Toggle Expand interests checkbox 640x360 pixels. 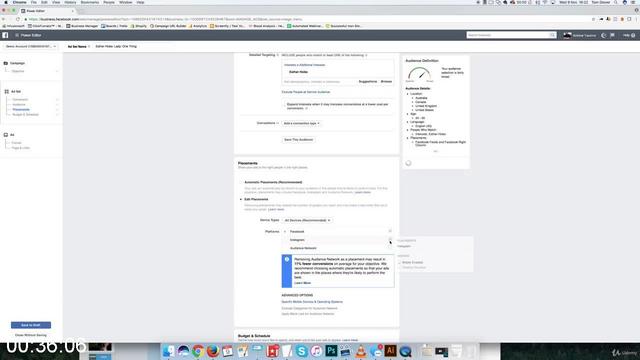(x=284, y=104)
